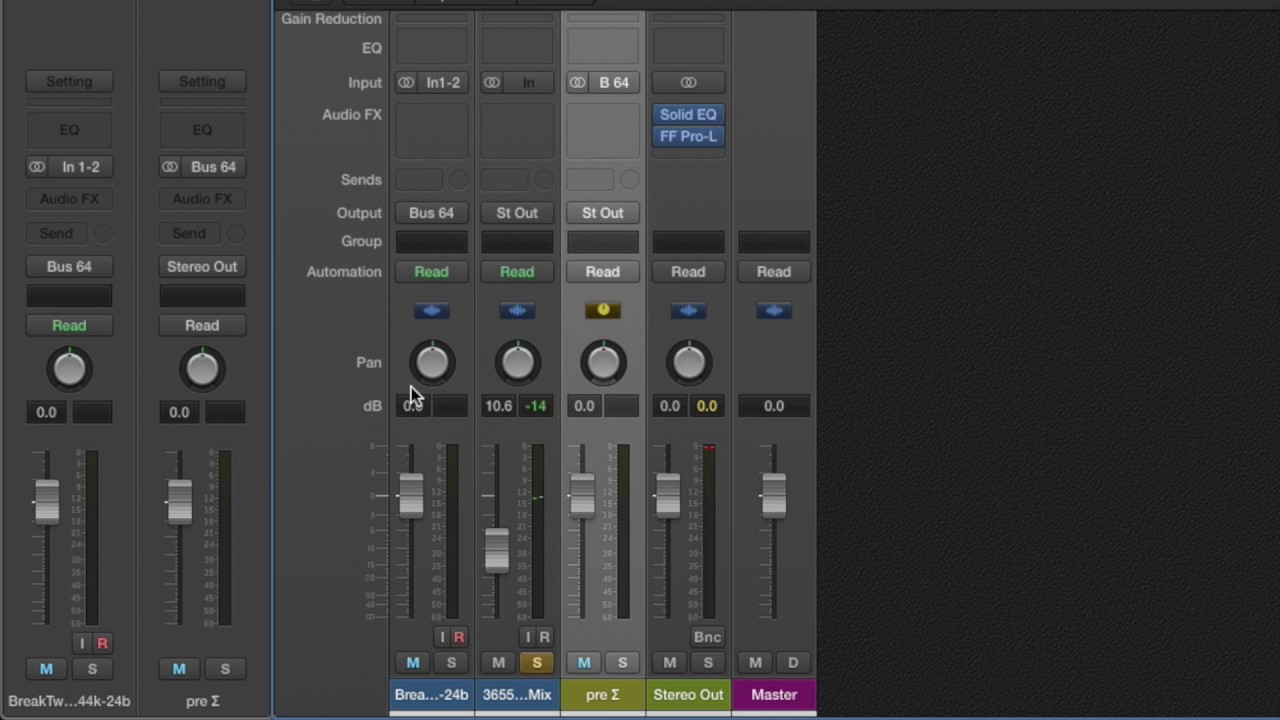Open the FF Pro-L plug-in
This screenshot has width=1280, height=720.
point(688,137)
